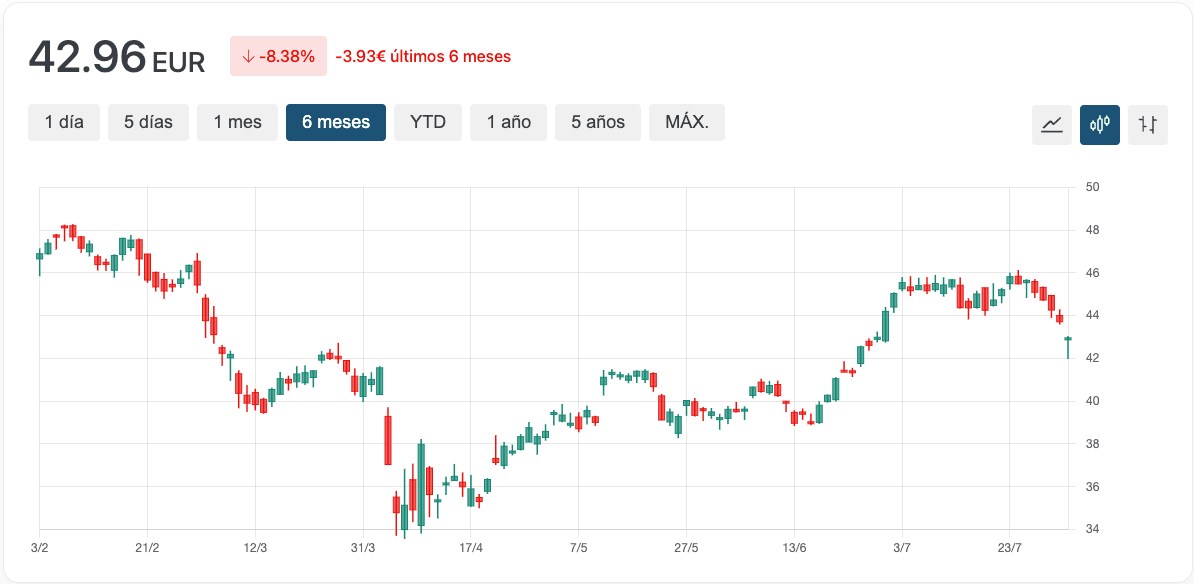Switch to the line chart view
1194x584 pixels.
(1051, 125)
